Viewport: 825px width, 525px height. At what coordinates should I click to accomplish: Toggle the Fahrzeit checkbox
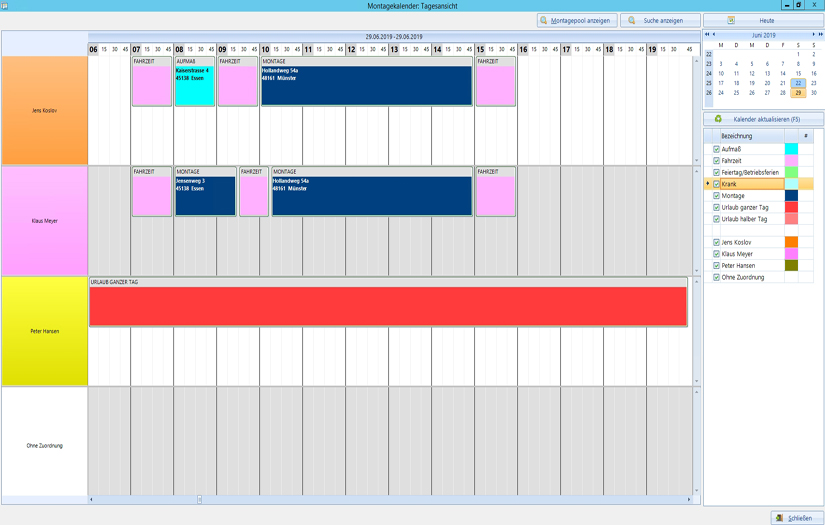click(716, 161)
